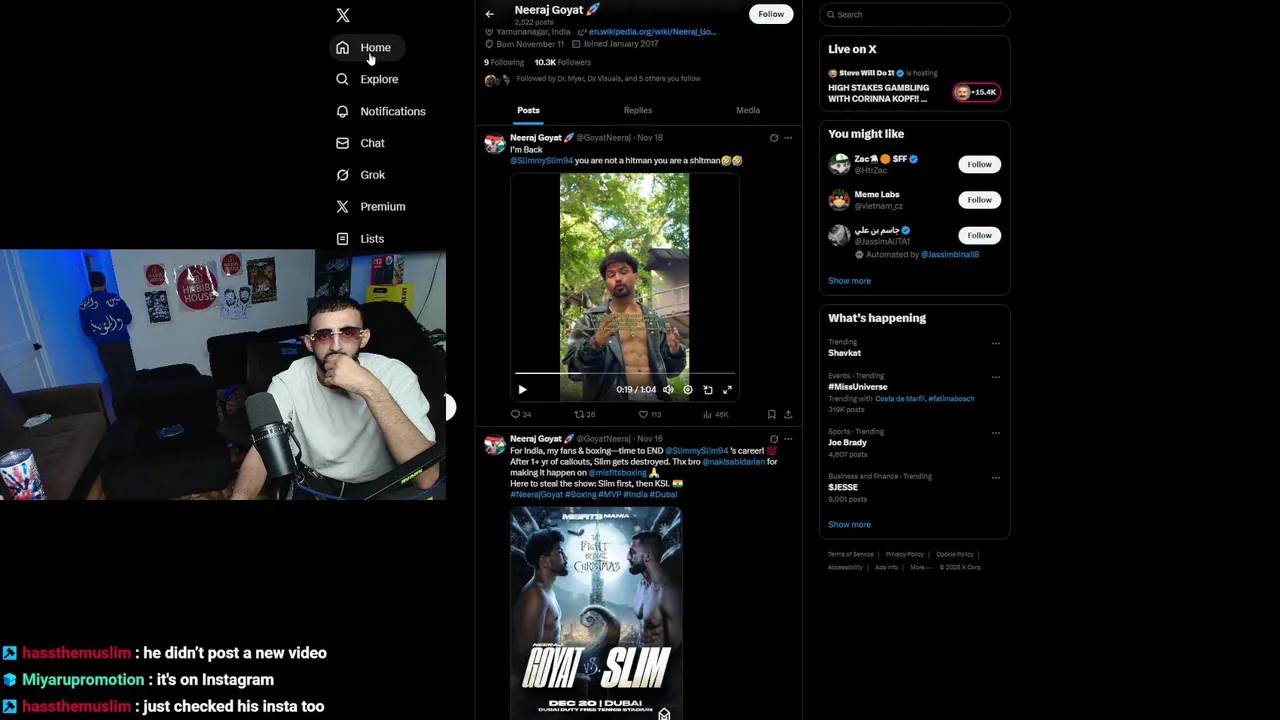Open 'Followed by Dr. Myer, Dx Visuals' list
Screen dimensions: 1280x720
pos(608,79)
